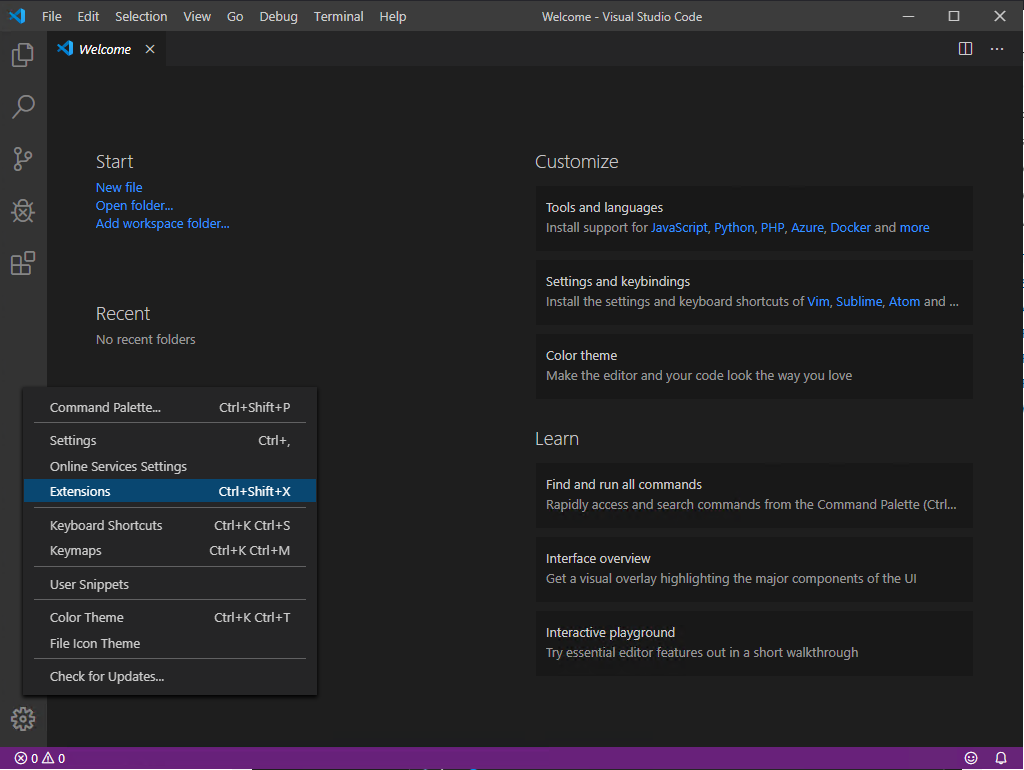
Task: Click the New file link
Action: pyautogui.click(x=118, y=187)
